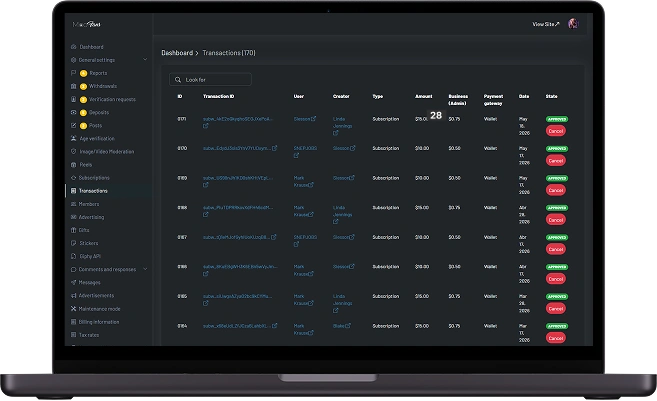Click external-link icon next to Blake creator
Screen dimensions: 657x401
[x=348, y=326]
